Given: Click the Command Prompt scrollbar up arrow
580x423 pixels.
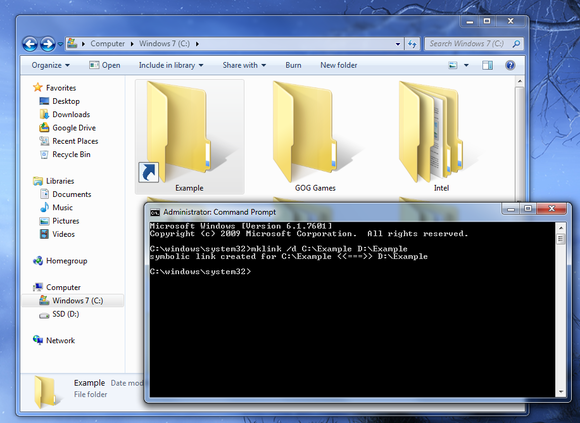Looking at the screenshot, I should point(561,228).
